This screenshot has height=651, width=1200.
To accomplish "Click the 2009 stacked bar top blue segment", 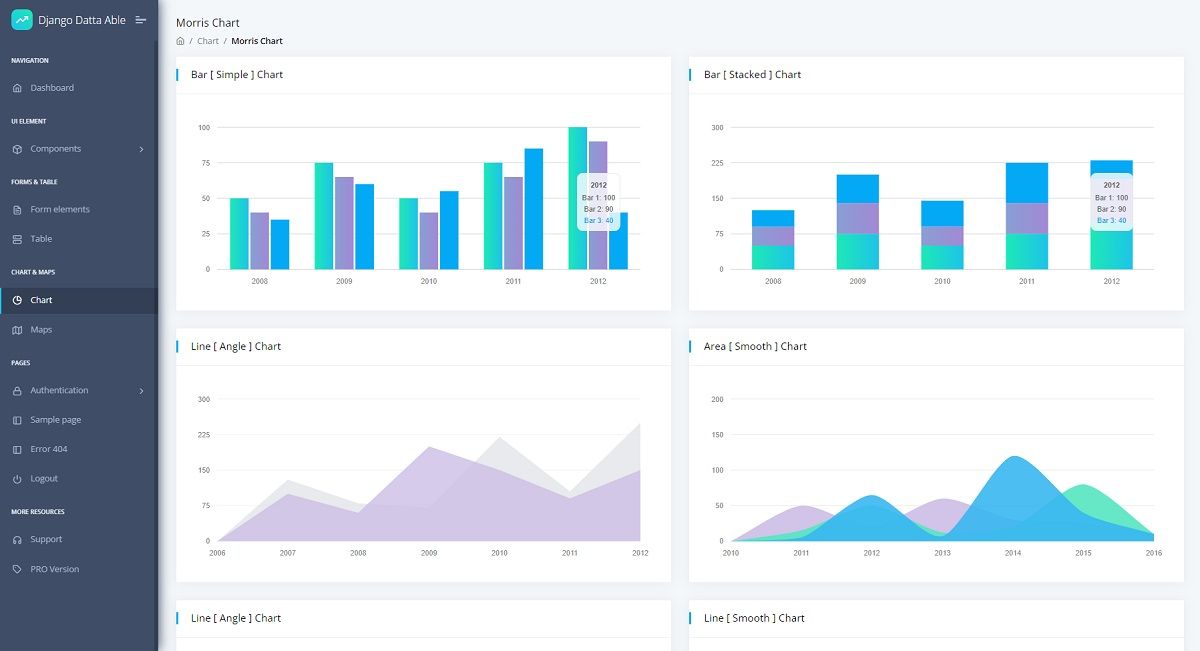I will click(x=858, y=189).
